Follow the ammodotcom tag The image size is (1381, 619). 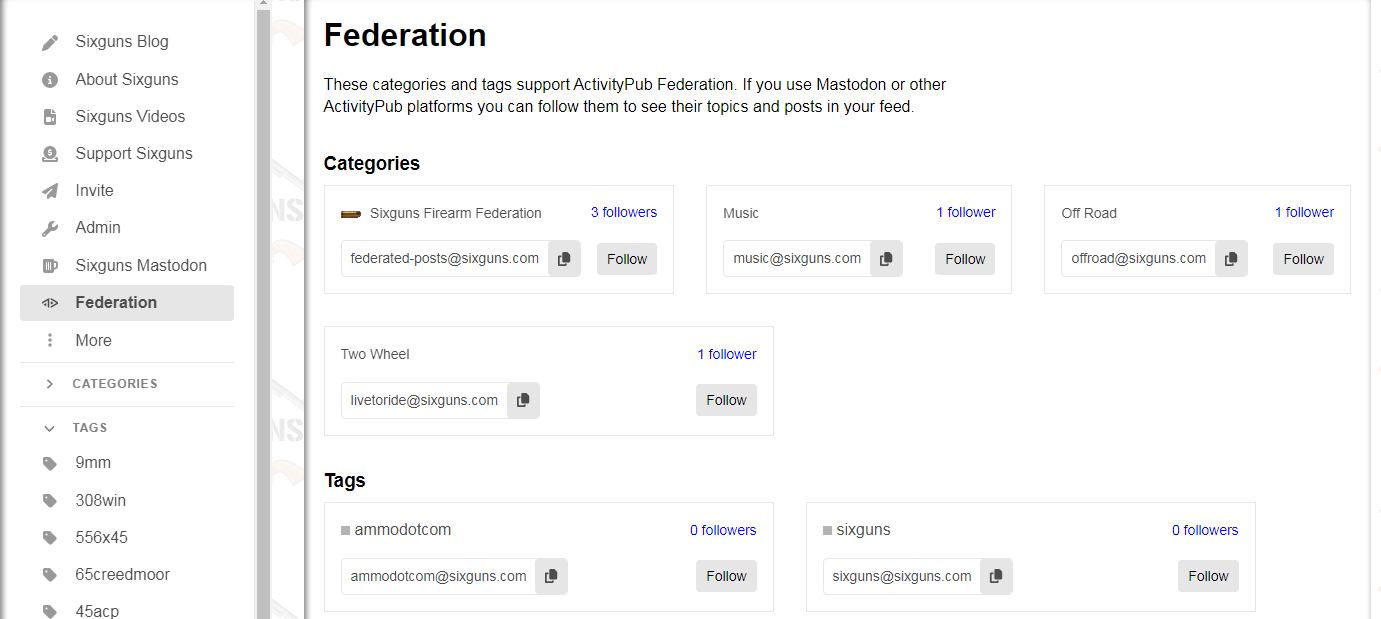726,576
